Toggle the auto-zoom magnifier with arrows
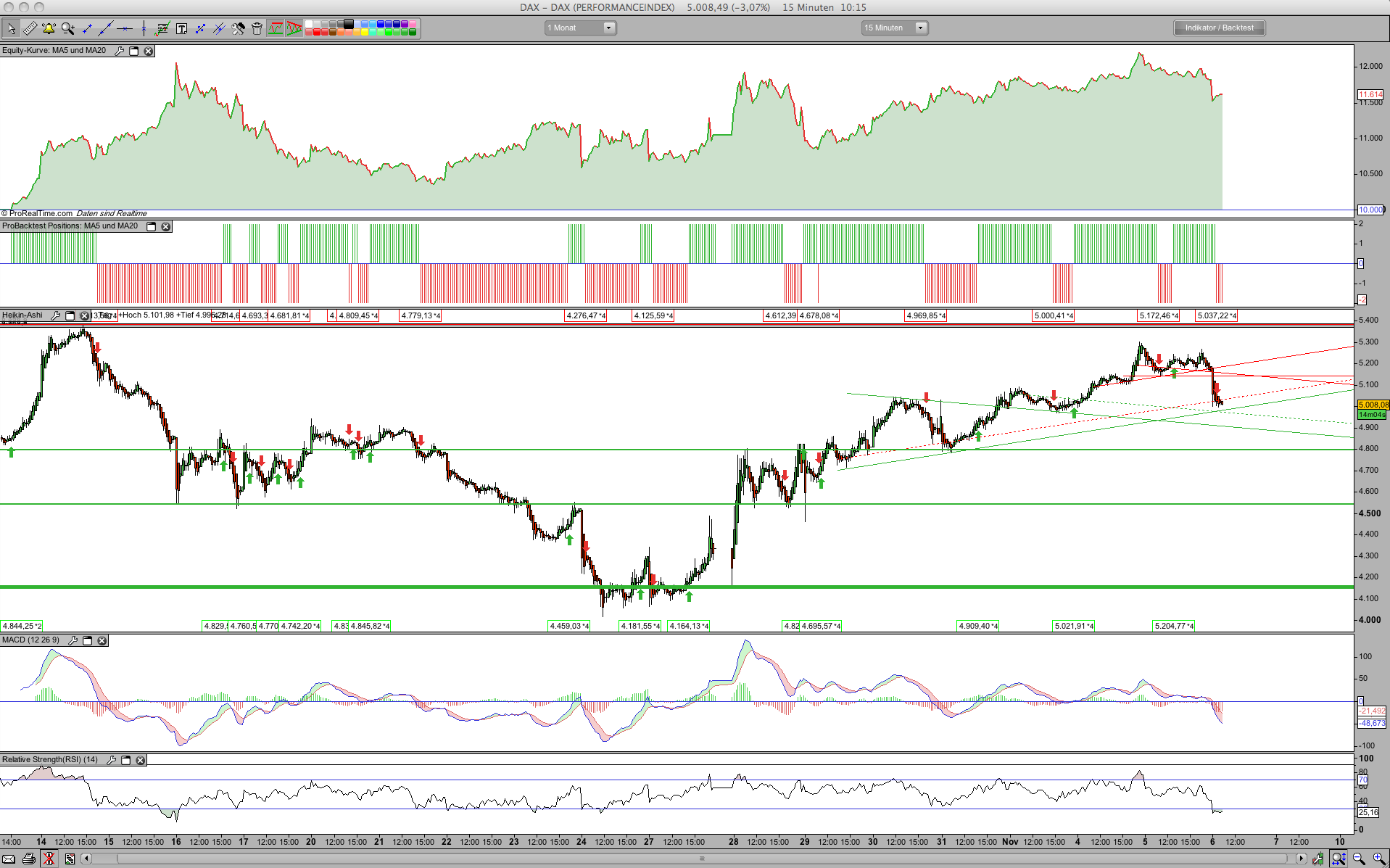 coord(1339,859)
